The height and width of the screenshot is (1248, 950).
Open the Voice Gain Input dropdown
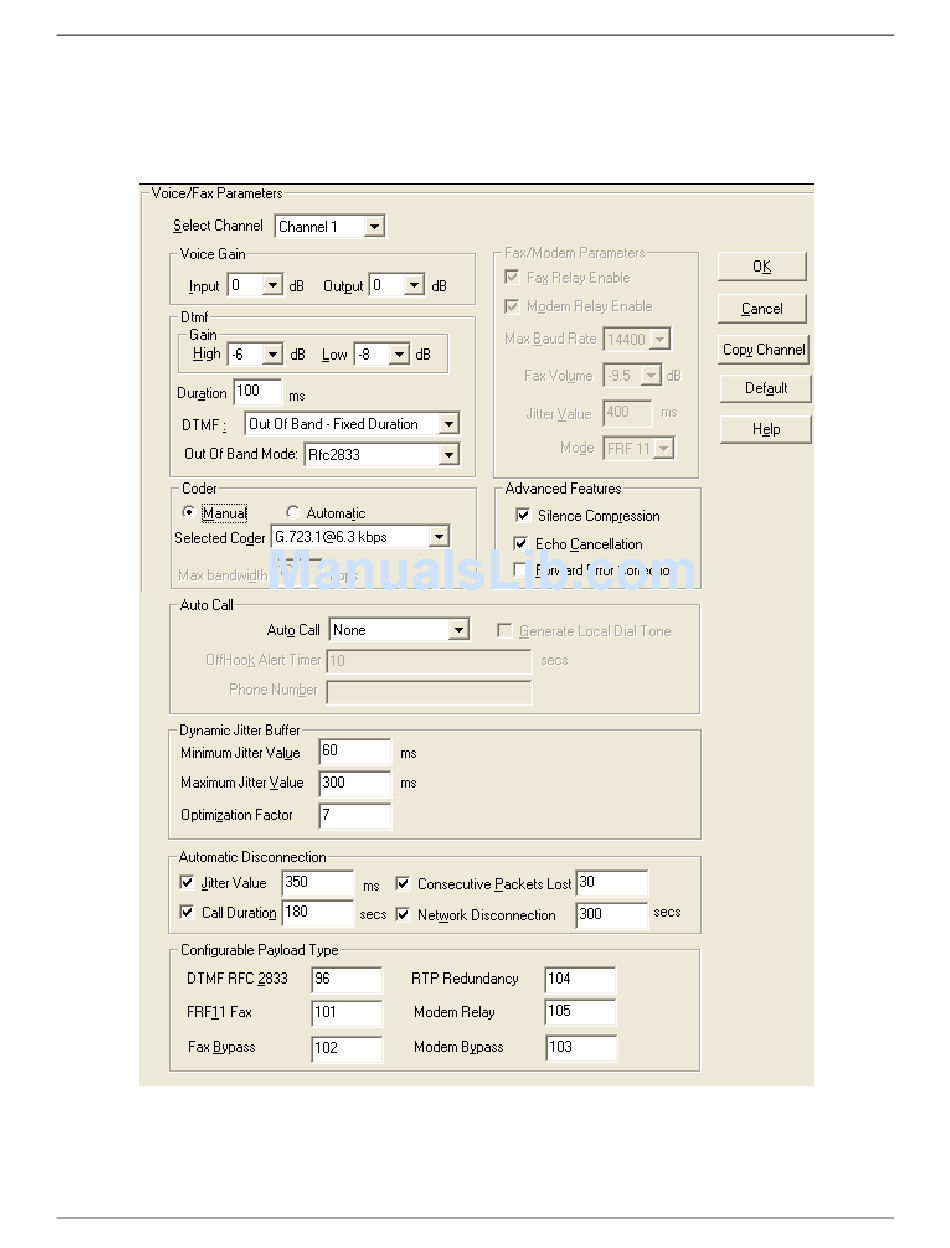coord(255,285)
